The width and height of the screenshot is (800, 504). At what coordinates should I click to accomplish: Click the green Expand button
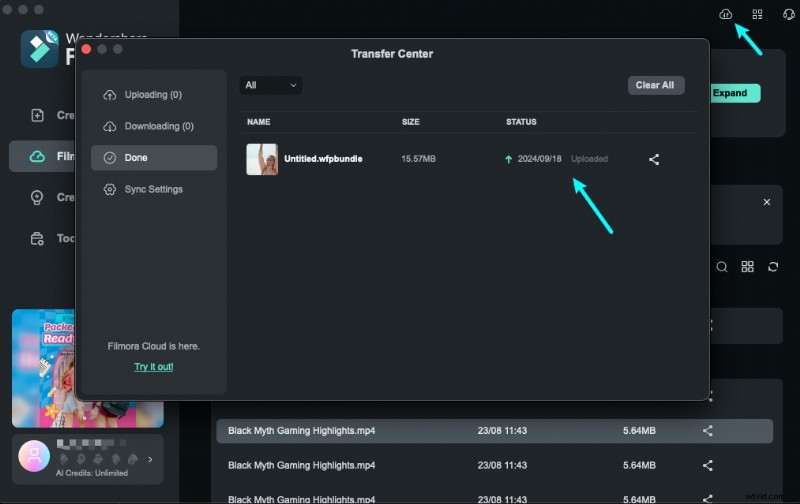click(x=732, y=93)
